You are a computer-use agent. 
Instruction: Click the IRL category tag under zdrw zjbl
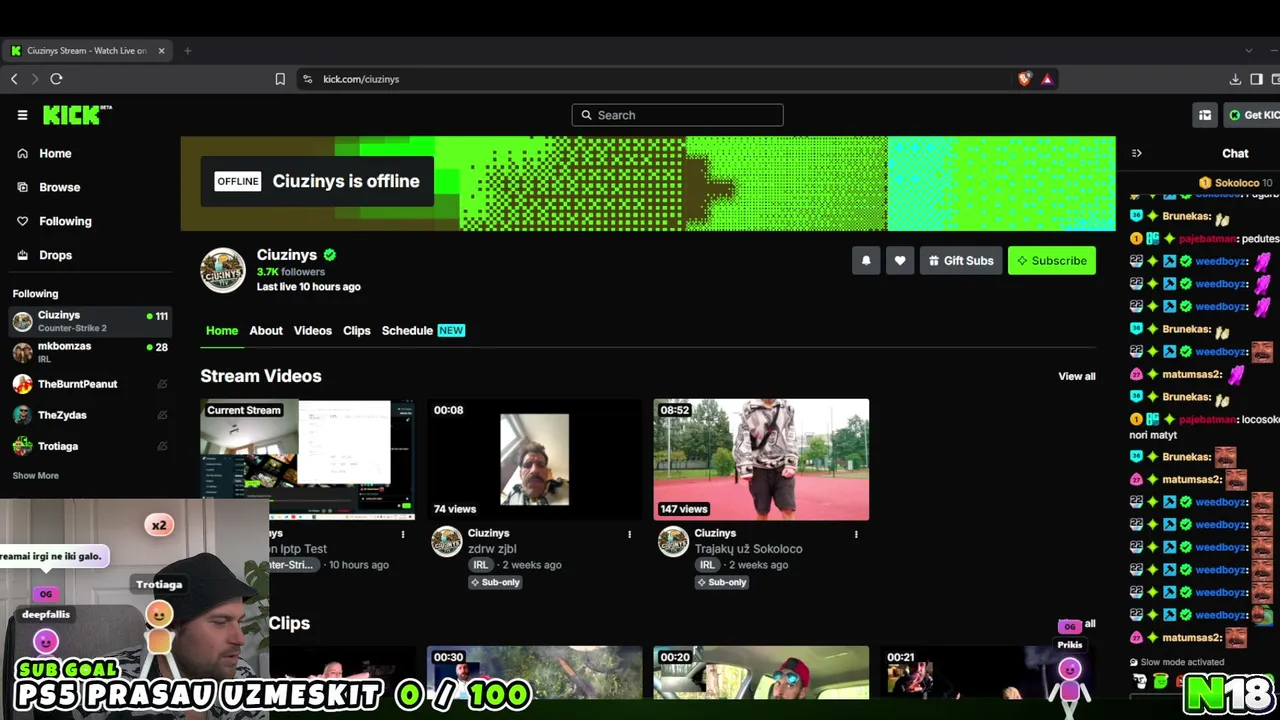pyautogui.click(x=480, y=565)
